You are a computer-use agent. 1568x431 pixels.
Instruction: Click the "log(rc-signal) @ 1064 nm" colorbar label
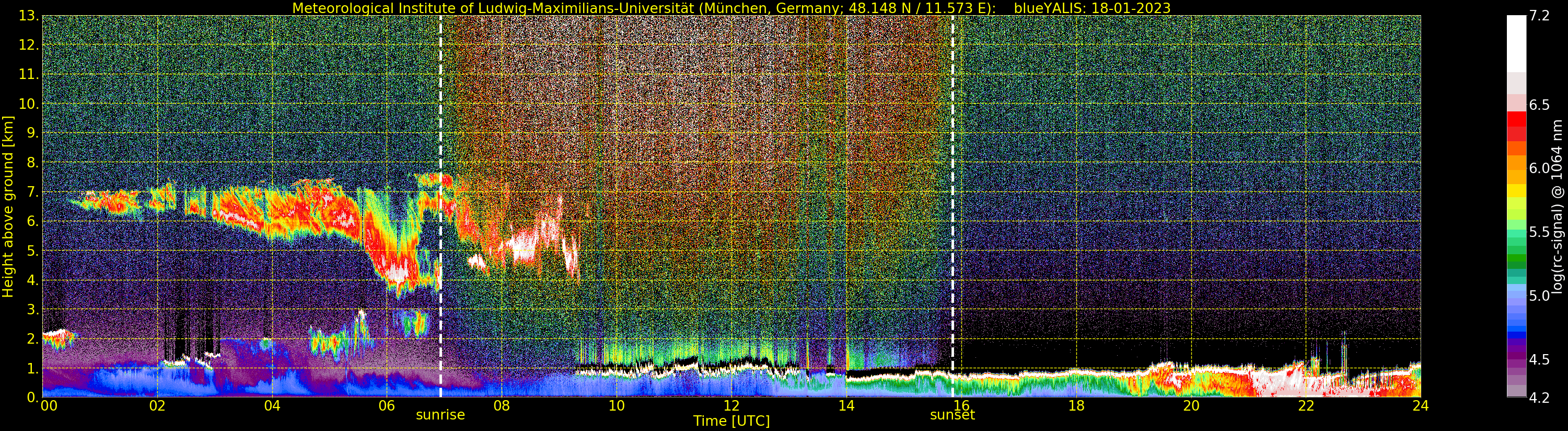1557,206
